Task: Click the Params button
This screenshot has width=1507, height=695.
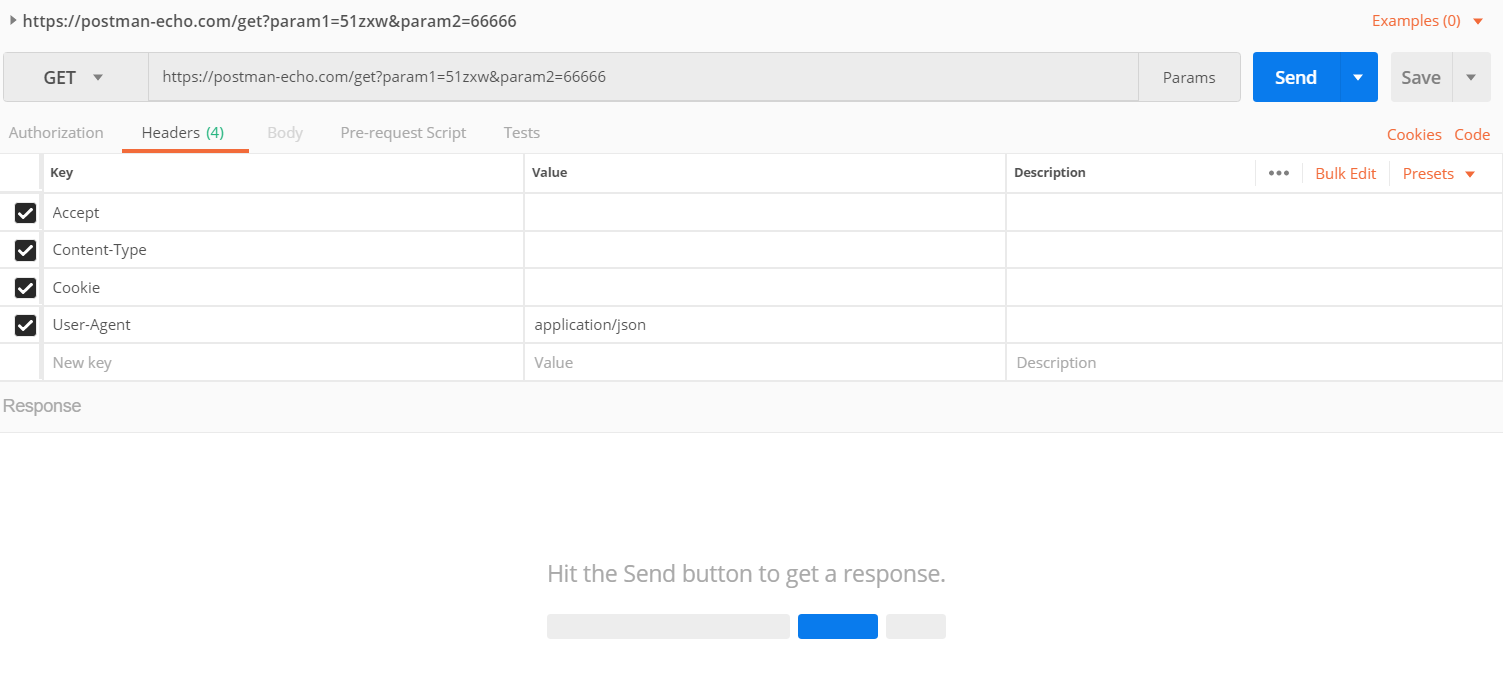Action: [x=1189, y=77]
